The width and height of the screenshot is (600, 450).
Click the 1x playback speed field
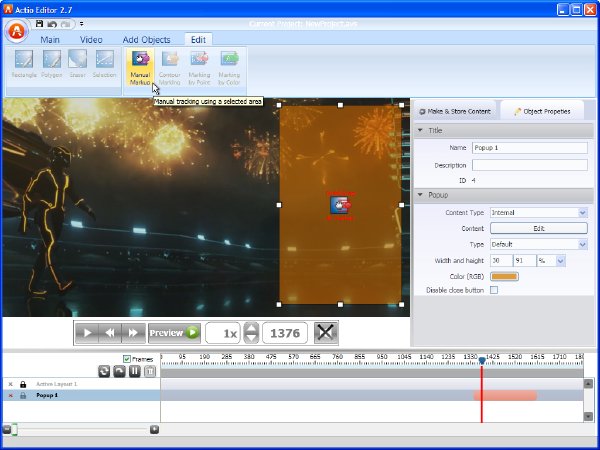223,333
